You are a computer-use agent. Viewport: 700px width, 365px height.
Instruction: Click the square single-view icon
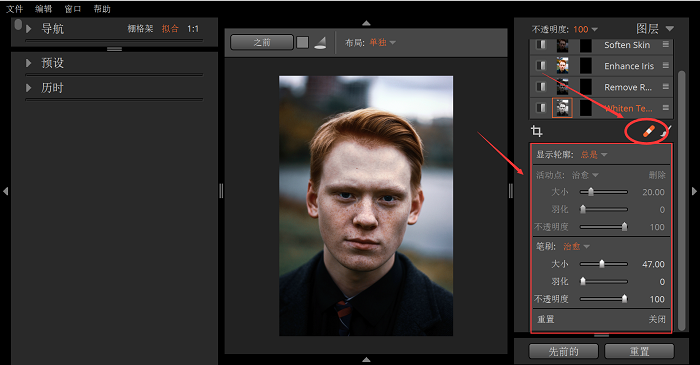pyautogui.click(x=303, y=42)
